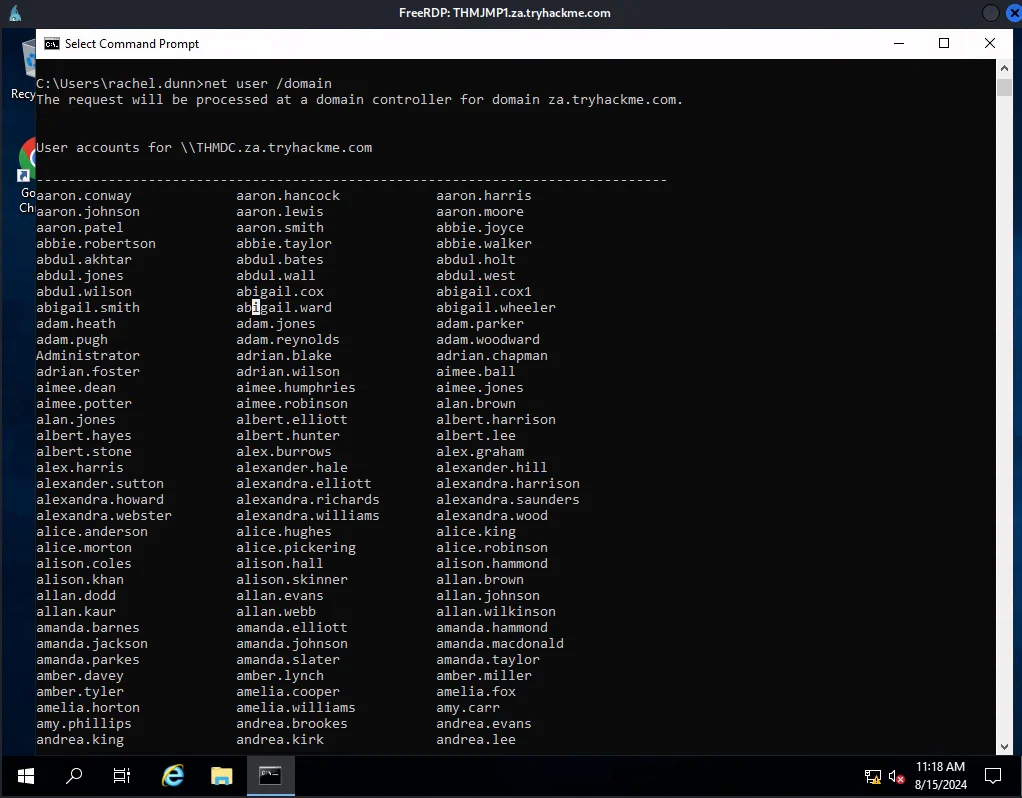
Task: Click the username Administrator
Action: [88, 355]
